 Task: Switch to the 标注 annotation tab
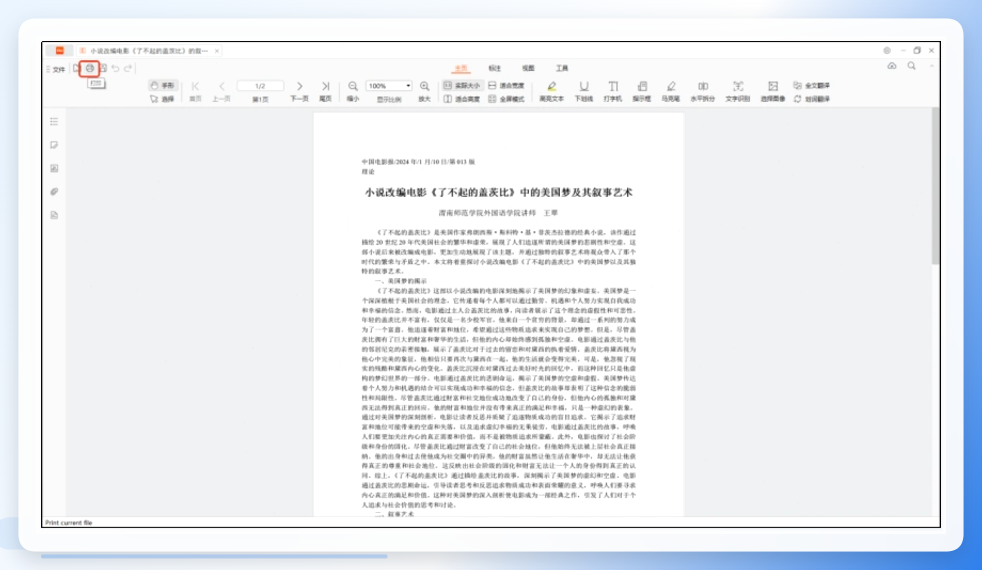tap(495, 68)
